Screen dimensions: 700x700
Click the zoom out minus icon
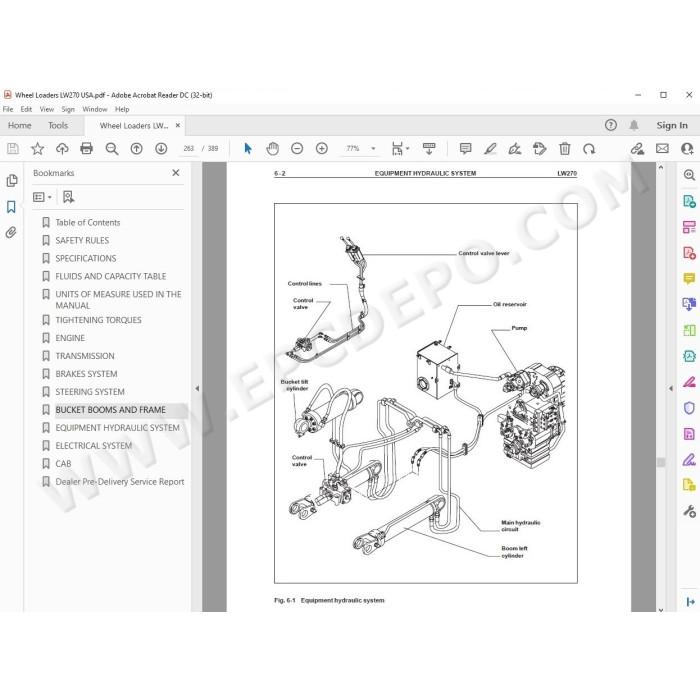click(297, 149)
